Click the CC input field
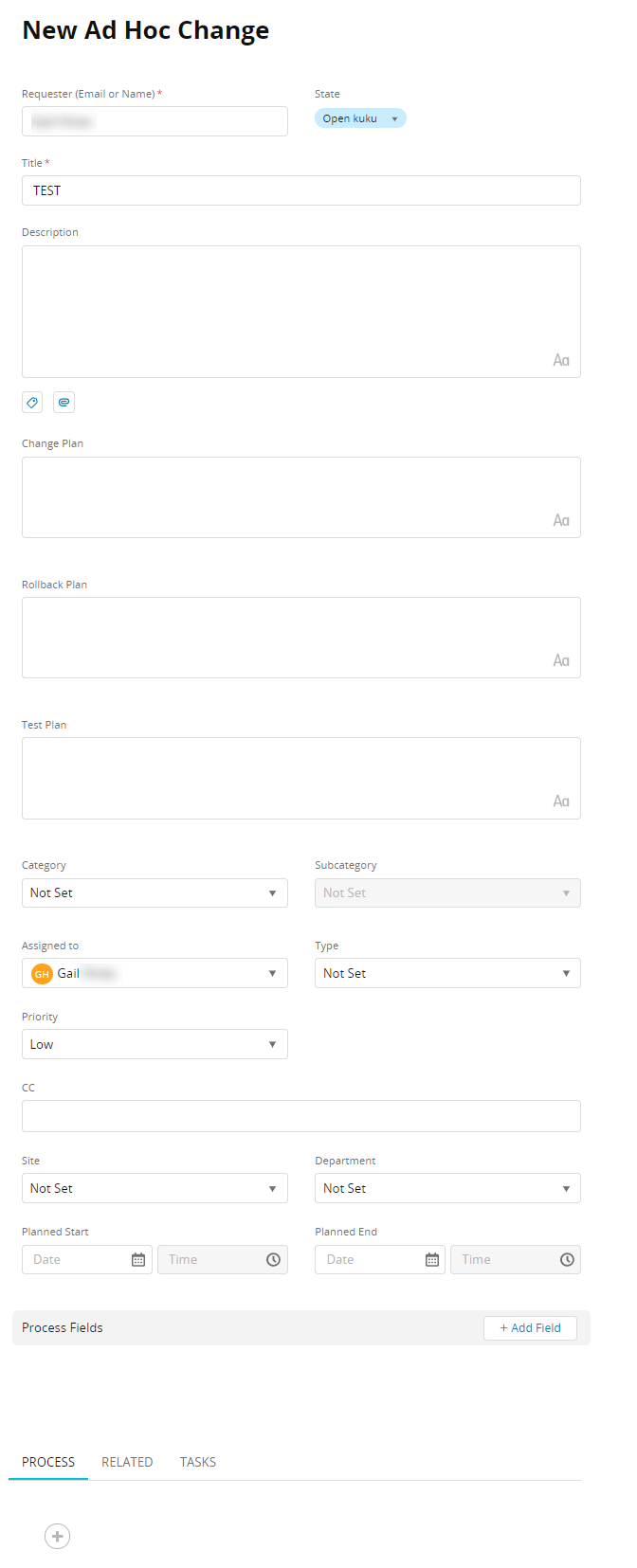Screen dimensions: 637x1568 (301, 1116)
